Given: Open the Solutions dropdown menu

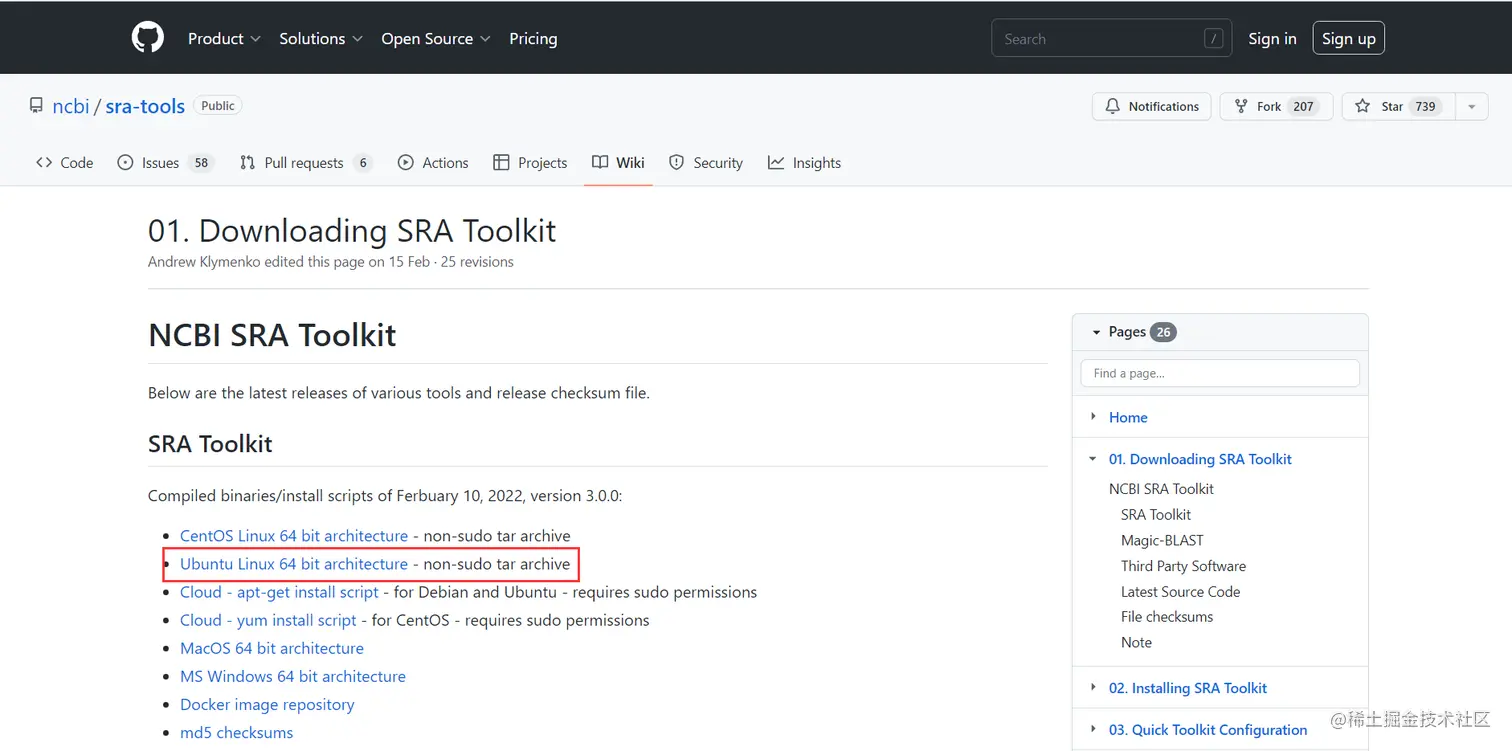Looking at the screenshot, I should click(x=321, y=38).
